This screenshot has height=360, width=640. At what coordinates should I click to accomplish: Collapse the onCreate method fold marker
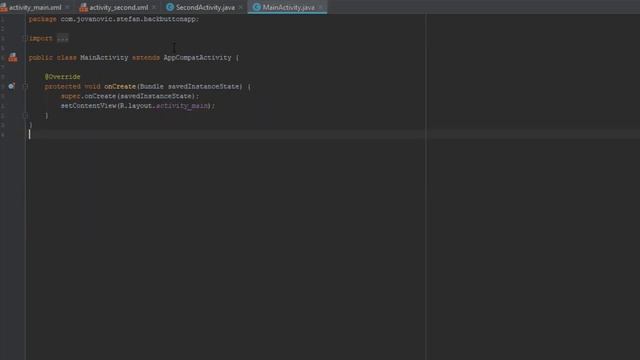[25, 87]
